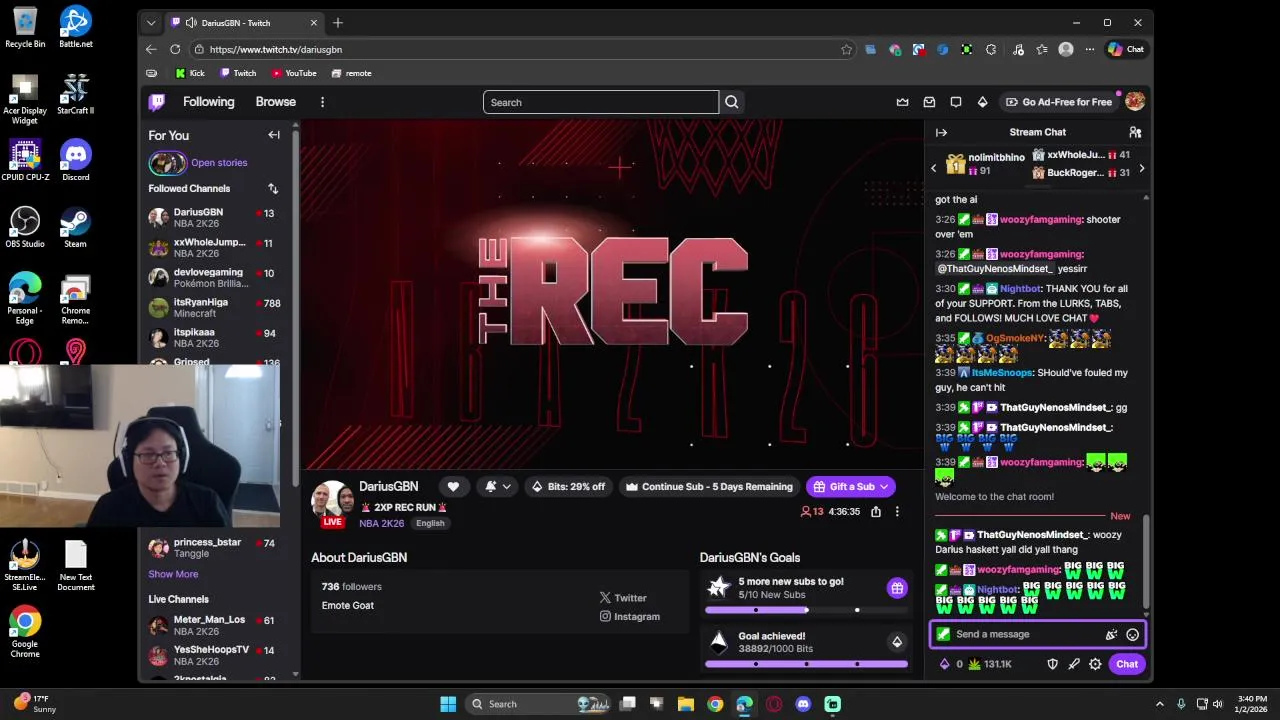Click Open stories link
The width and height of the screenshot is (1280, 720).
tap(219, 163)
